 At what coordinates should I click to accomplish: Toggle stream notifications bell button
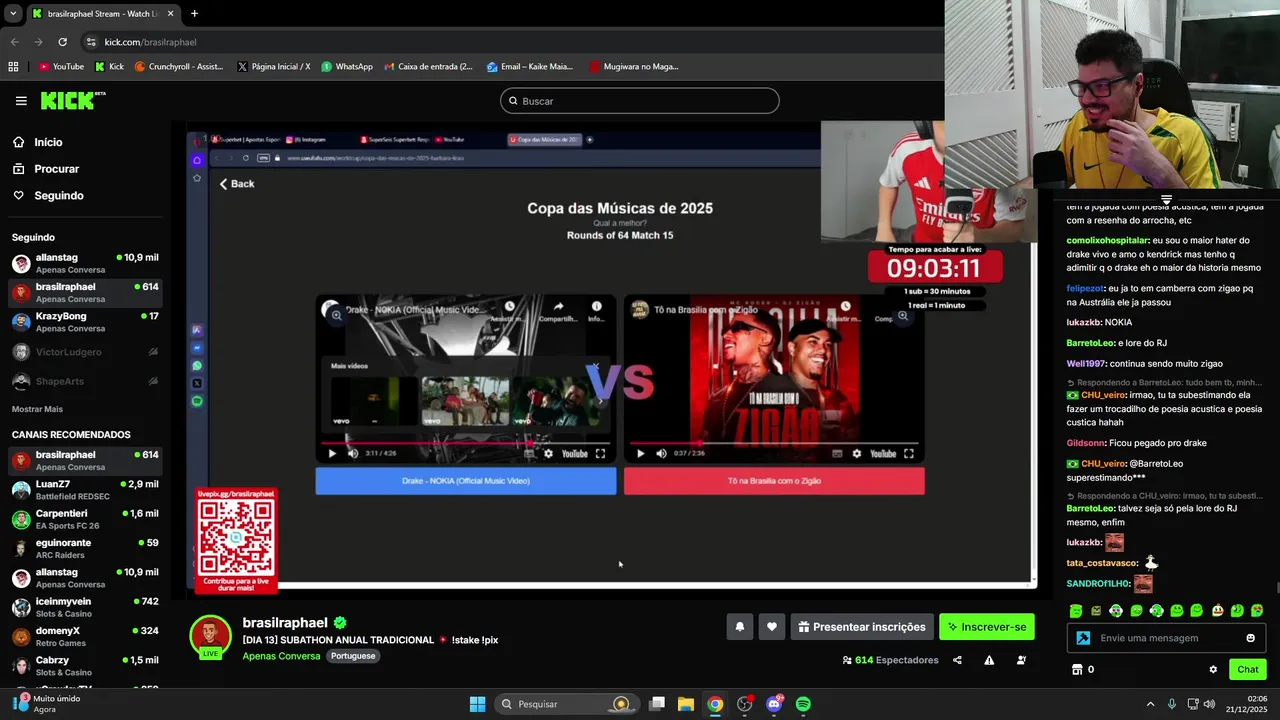click(x=740, y=627)
